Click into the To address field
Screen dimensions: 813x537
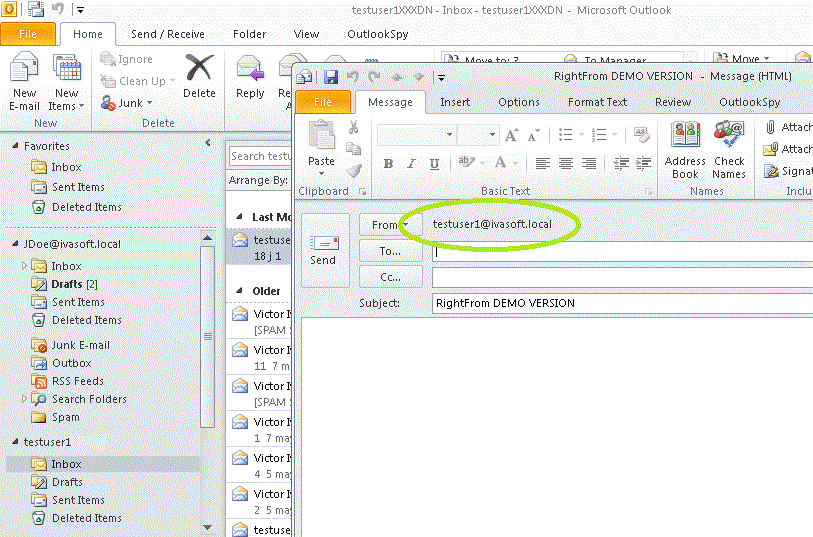tap(622, 251)
